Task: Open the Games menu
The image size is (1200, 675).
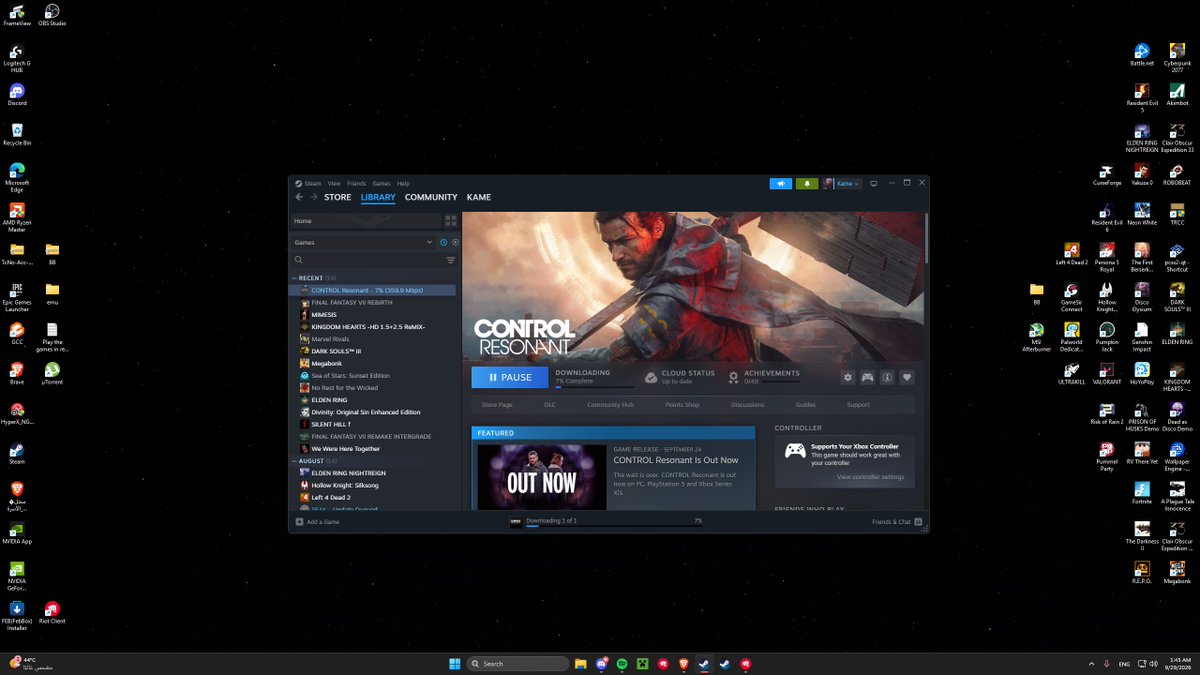Action: [x=382, y=184]
